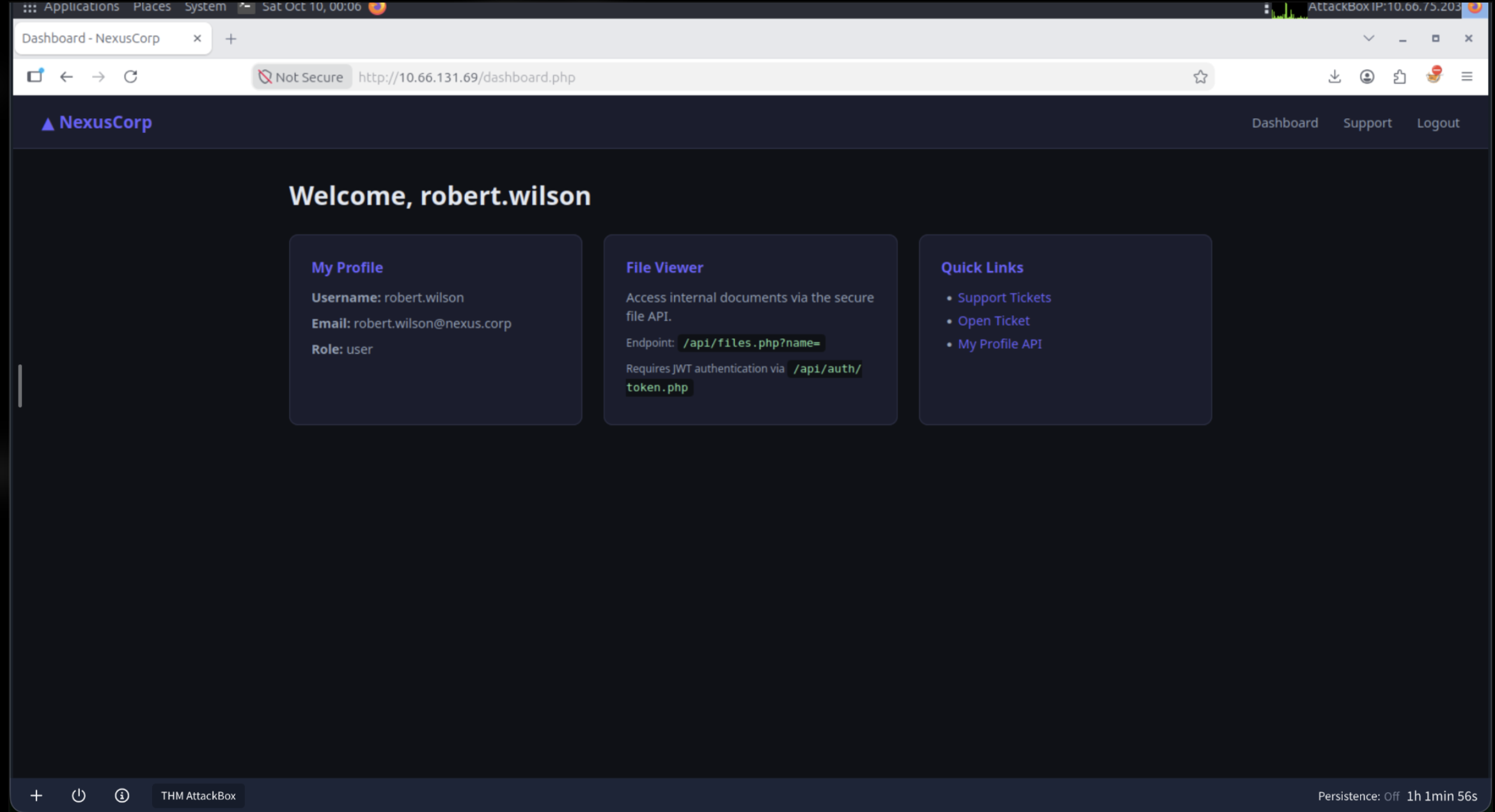Open the account profile icon in toolbar
1495x812 pixels.
pyautogui.click(x=1366, y=77)
